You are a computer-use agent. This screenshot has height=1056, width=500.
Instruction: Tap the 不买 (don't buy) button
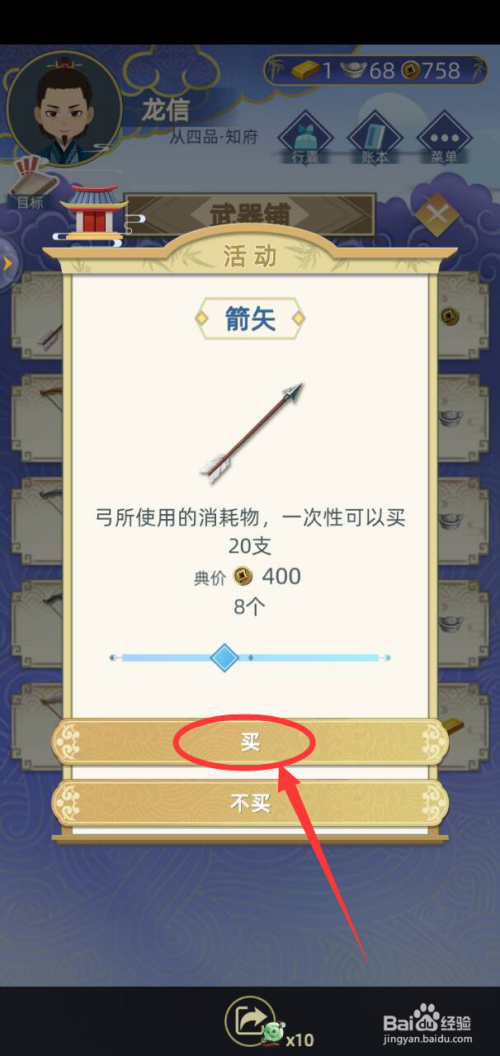coord(250,803)
